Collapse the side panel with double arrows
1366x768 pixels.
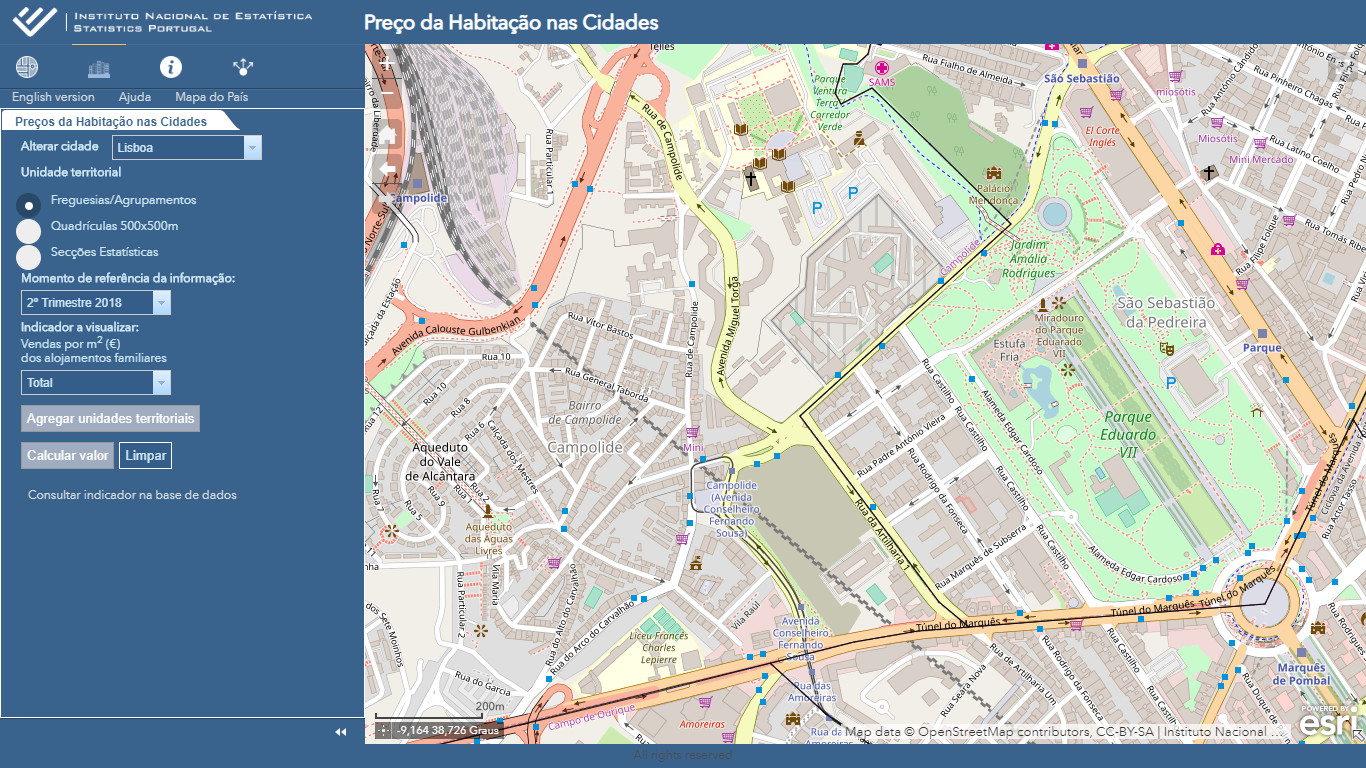coord(340,732)
